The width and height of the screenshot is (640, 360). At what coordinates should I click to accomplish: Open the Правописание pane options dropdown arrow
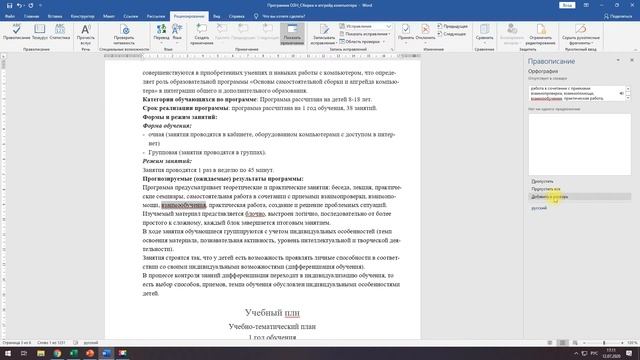(x=618, y=60)
